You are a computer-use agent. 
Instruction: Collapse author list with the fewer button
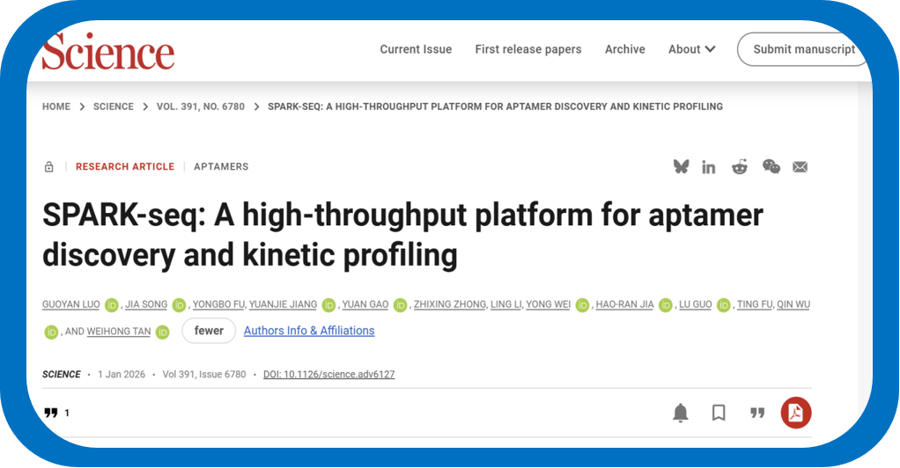click(209, 331)
